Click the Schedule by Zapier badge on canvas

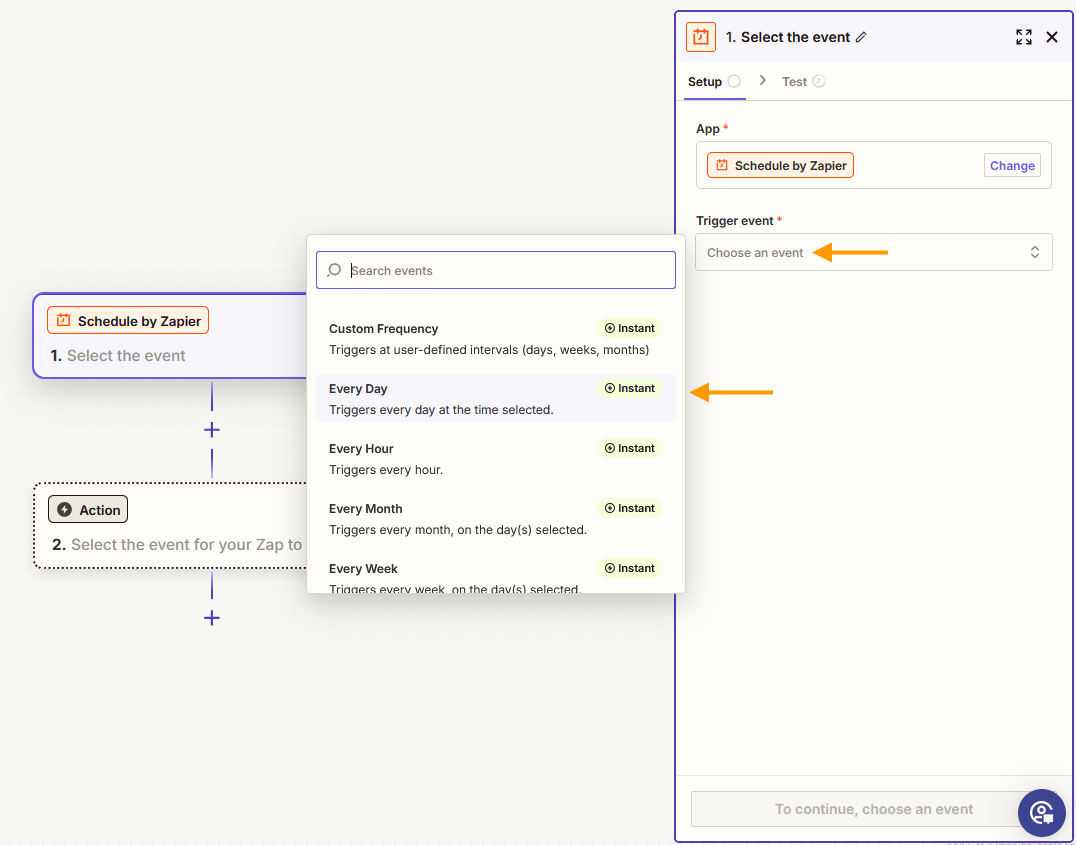[128, 321]
